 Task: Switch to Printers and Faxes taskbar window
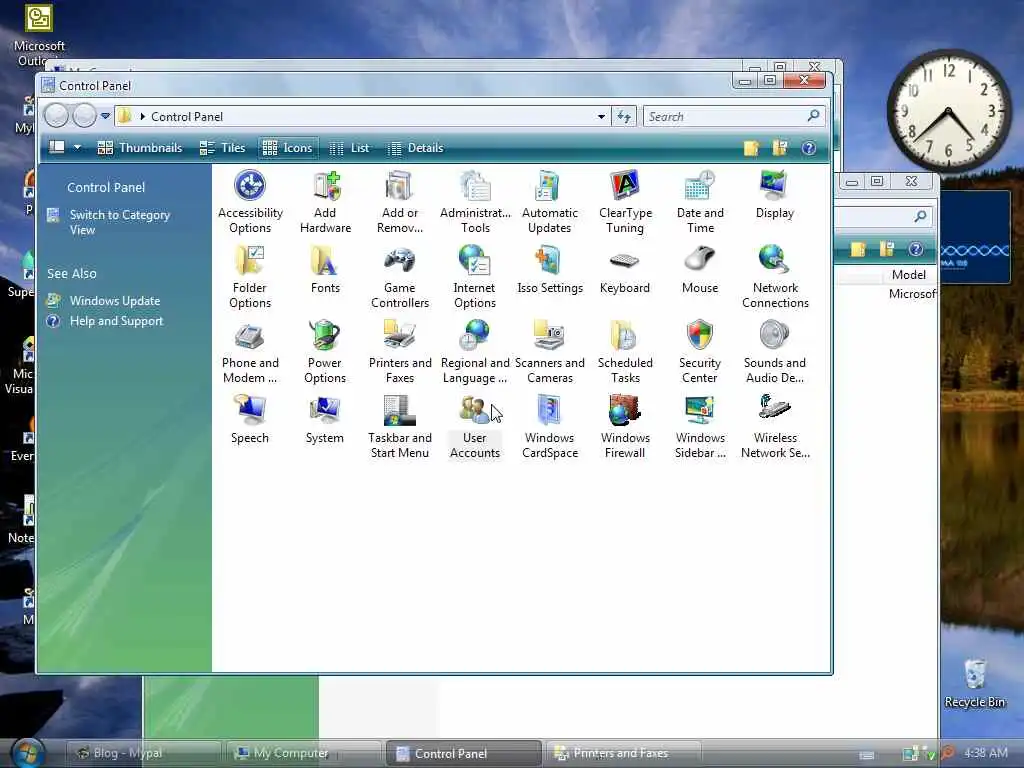click(624, 753)
